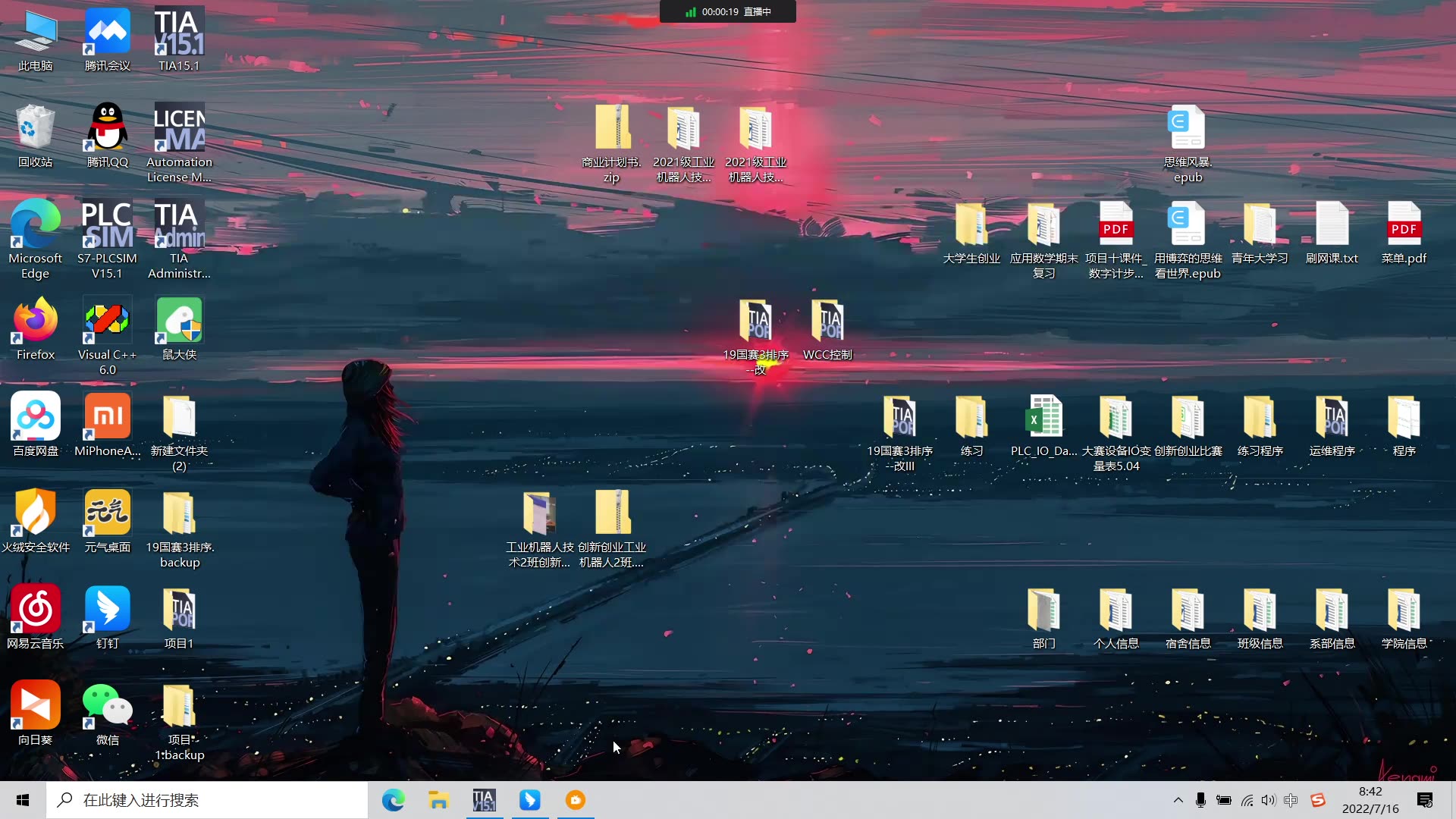Select 用博弈的思维看世界.epub file

[x=1188, y=240]
